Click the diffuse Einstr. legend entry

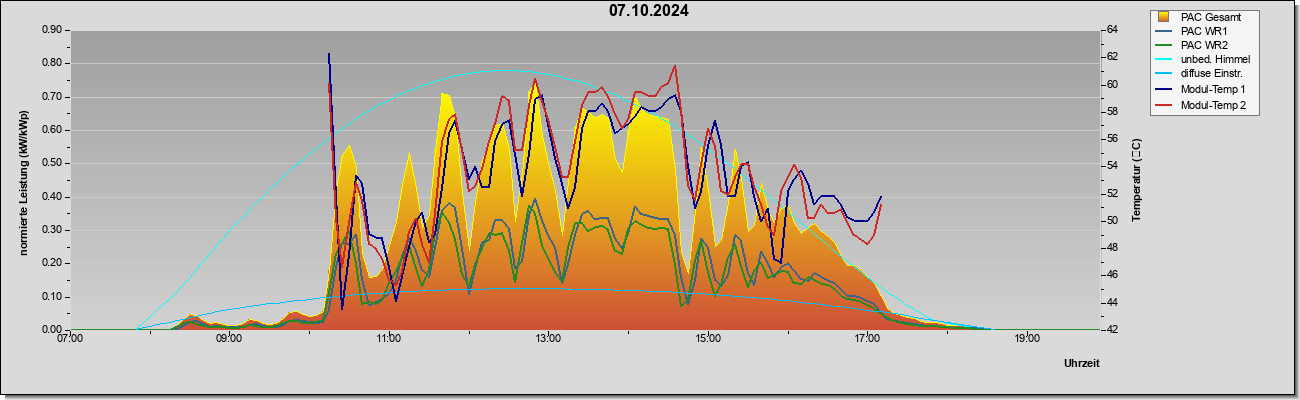click(x=1211, y=74)
